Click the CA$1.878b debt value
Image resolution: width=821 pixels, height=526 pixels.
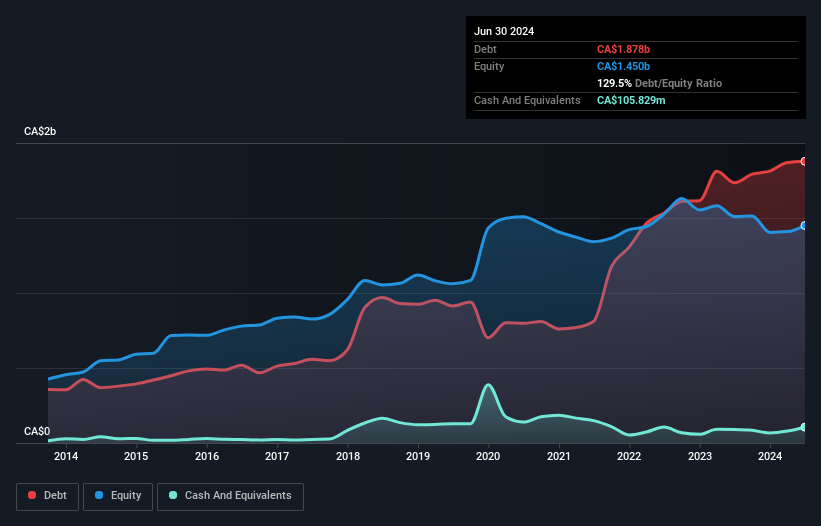[x=623, y=49]
